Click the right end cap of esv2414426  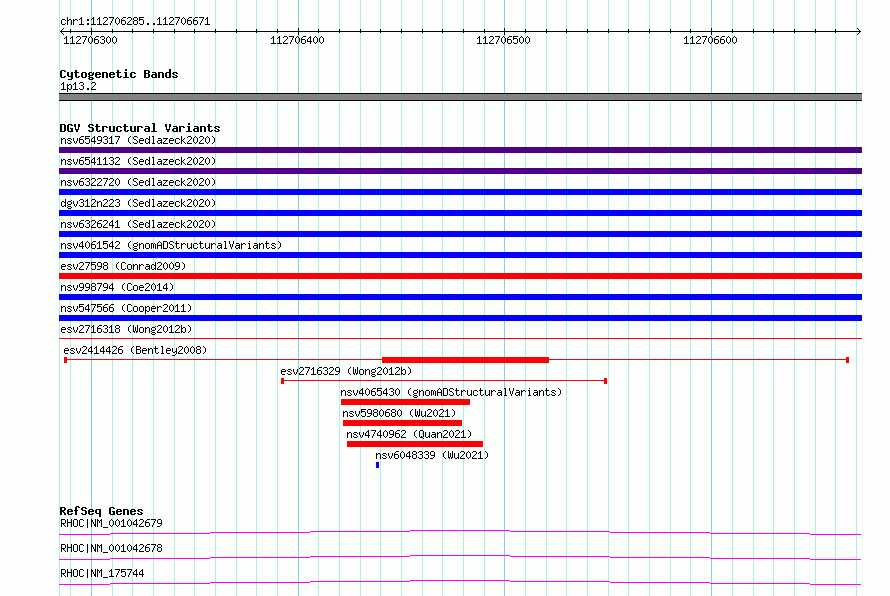tap(847, 360)
